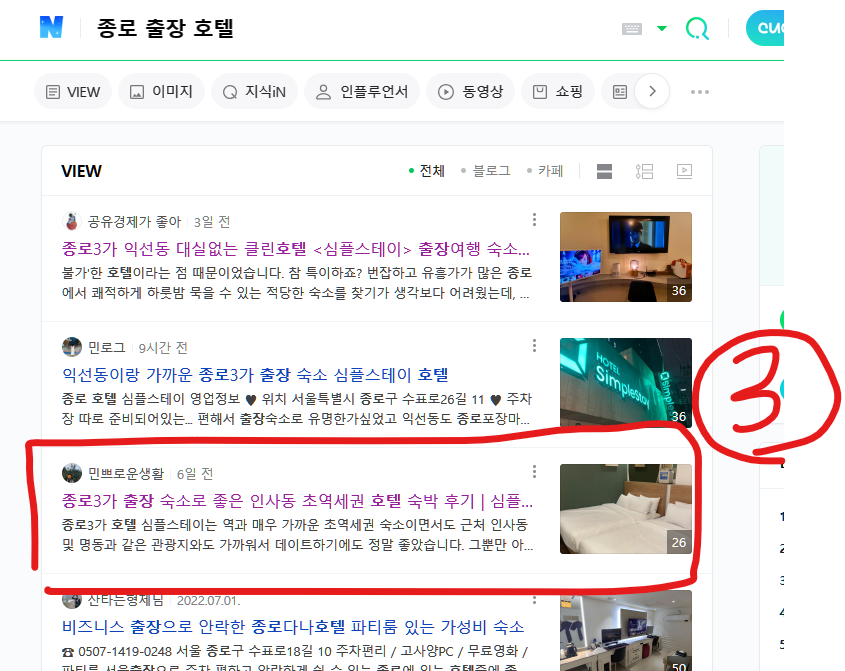845x671 pixels.
Task: Click the 2022.07.01. date
Action: click(209, 601)
